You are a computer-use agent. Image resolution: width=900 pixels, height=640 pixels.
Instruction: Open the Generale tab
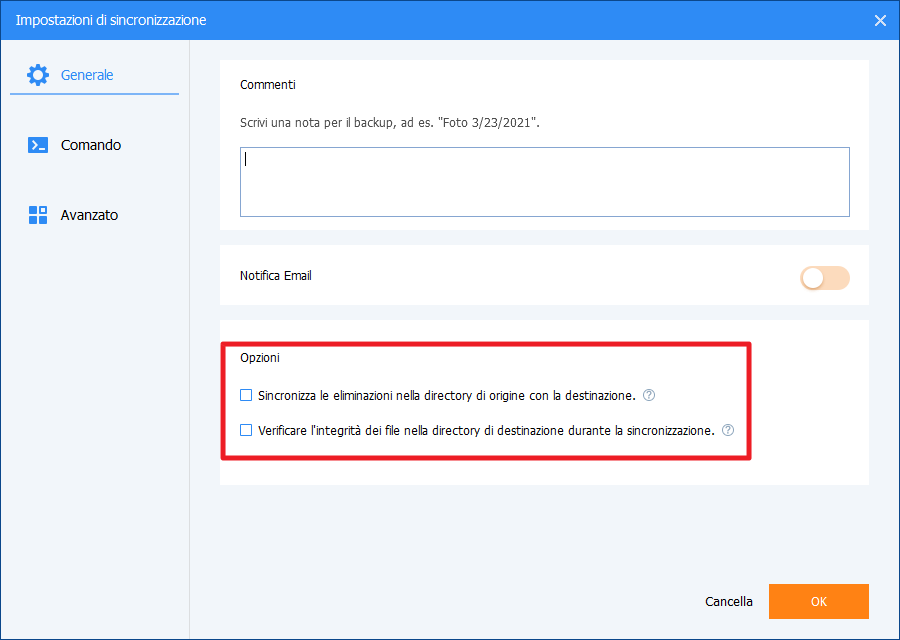95,75
